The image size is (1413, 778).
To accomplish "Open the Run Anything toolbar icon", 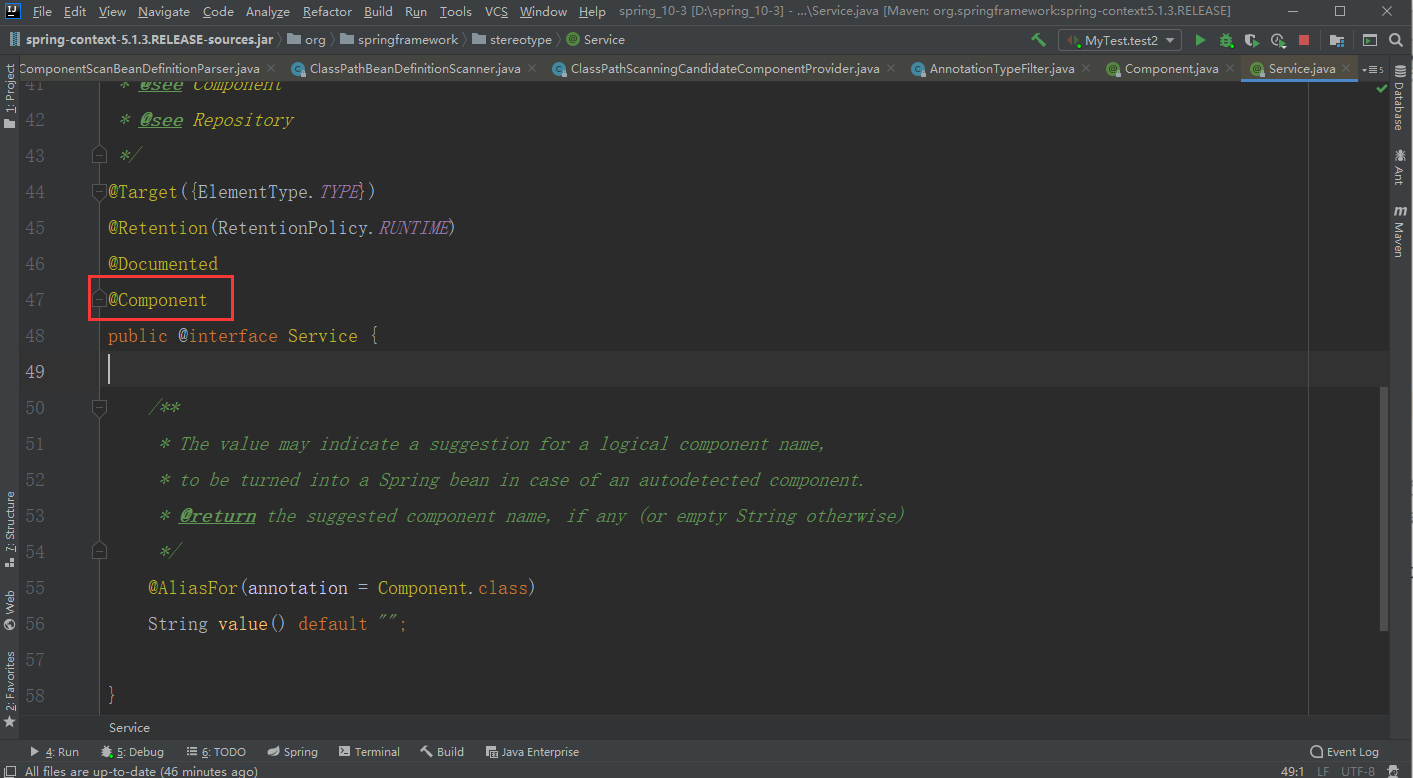I will tap(1370, 40).
